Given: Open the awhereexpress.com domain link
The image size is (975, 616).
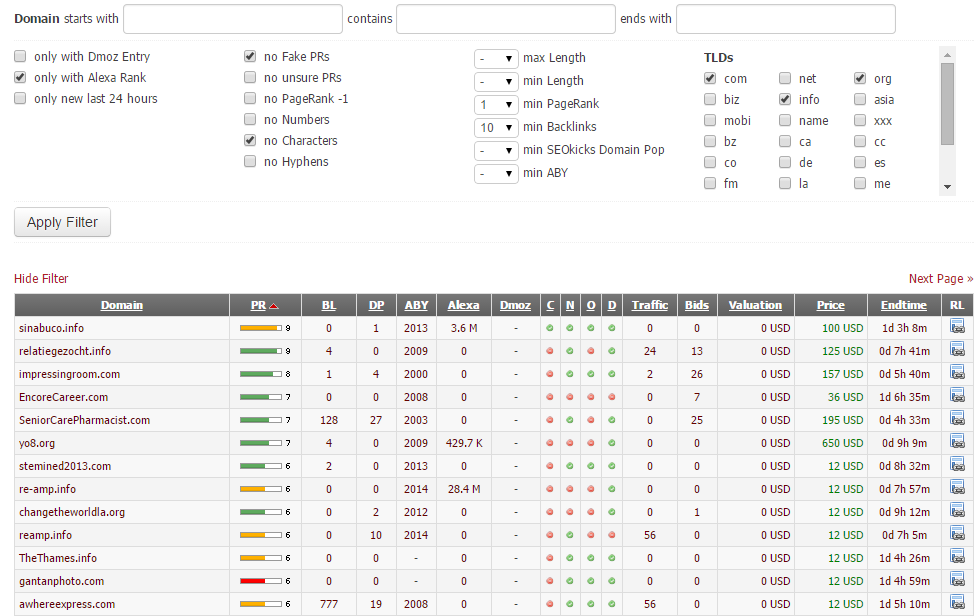Looking at the screenshot, I should coord(67,604).
